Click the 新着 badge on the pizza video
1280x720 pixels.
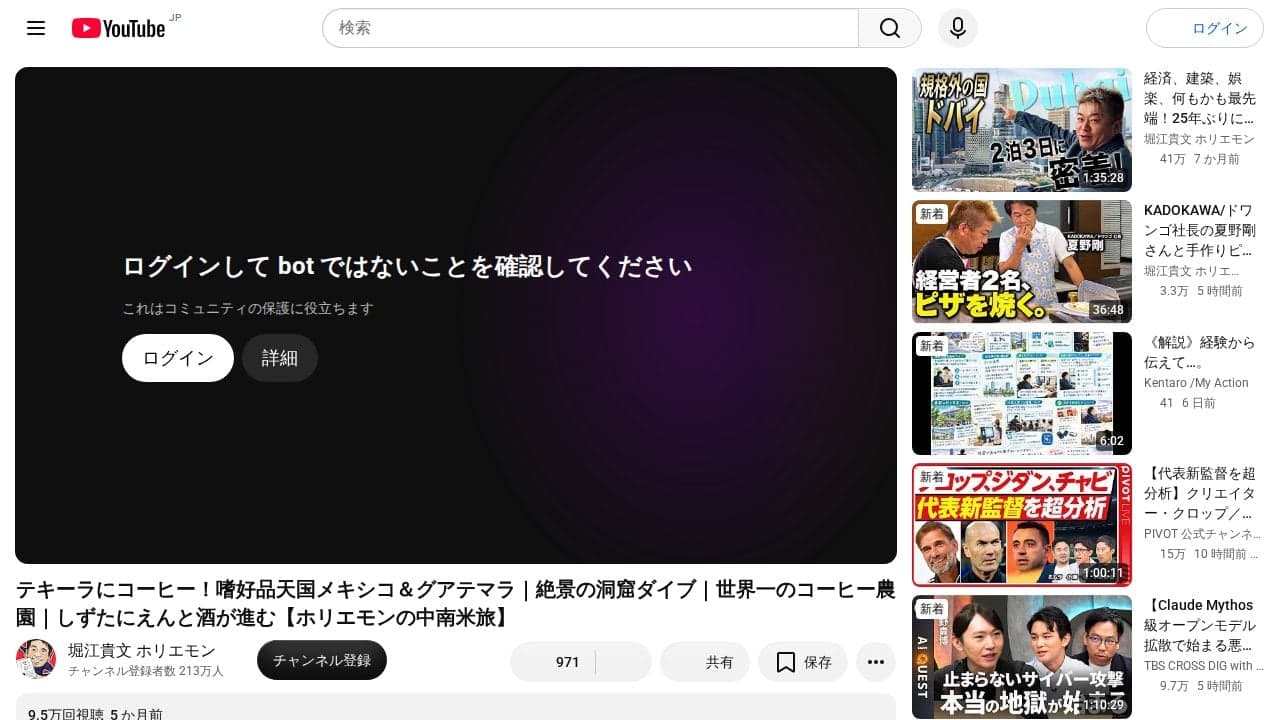pos(932,214)
